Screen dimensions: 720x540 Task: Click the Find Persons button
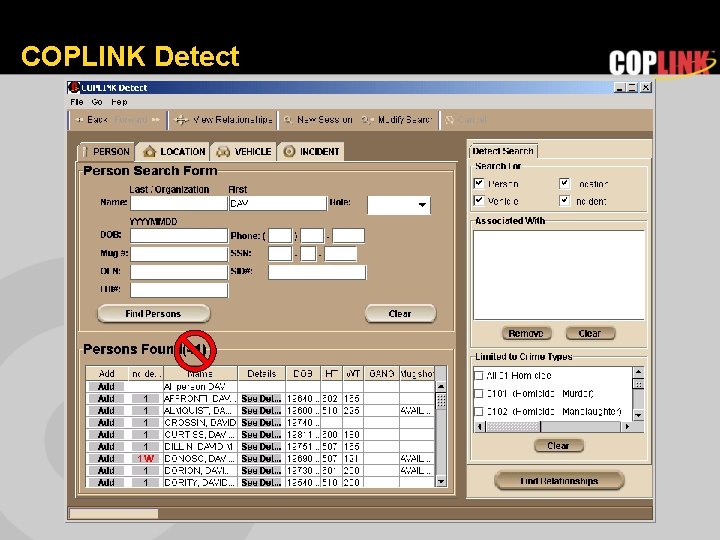coord(153,314)
